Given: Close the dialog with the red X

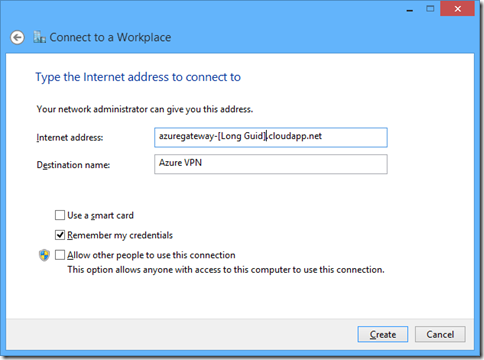Looking at the screenshot, I should [457, 9].
